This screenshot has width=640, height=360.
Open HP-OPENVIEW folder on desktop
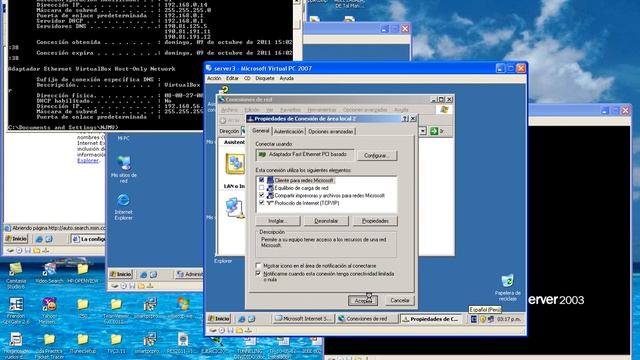tap(82, 273)
